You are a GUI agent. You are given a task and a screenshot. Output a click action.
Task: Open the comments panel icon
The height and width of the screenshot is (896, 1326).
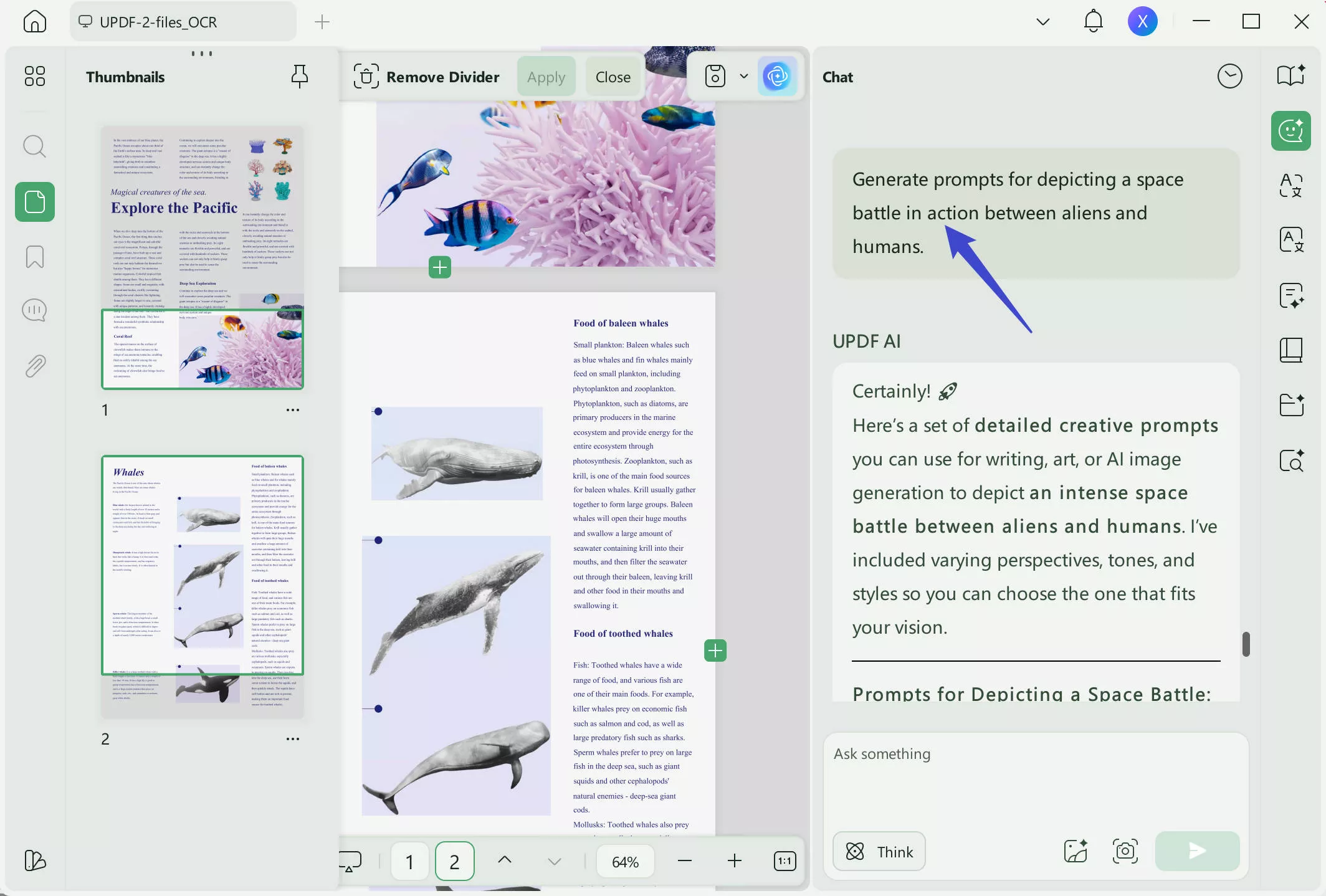(x=34, y=310)
